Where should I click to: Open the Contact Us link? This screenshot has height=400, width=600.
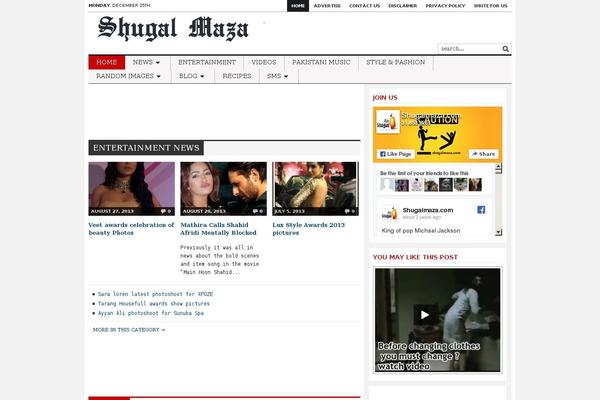(365, 6)
